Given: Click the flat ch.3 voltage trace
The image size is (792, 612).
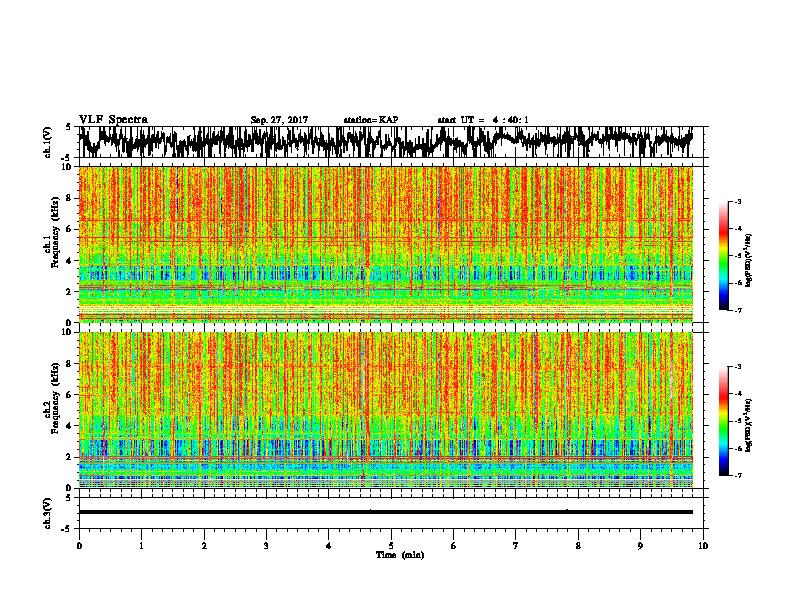Looking at the screenshot, I should [x=385, y=512].
